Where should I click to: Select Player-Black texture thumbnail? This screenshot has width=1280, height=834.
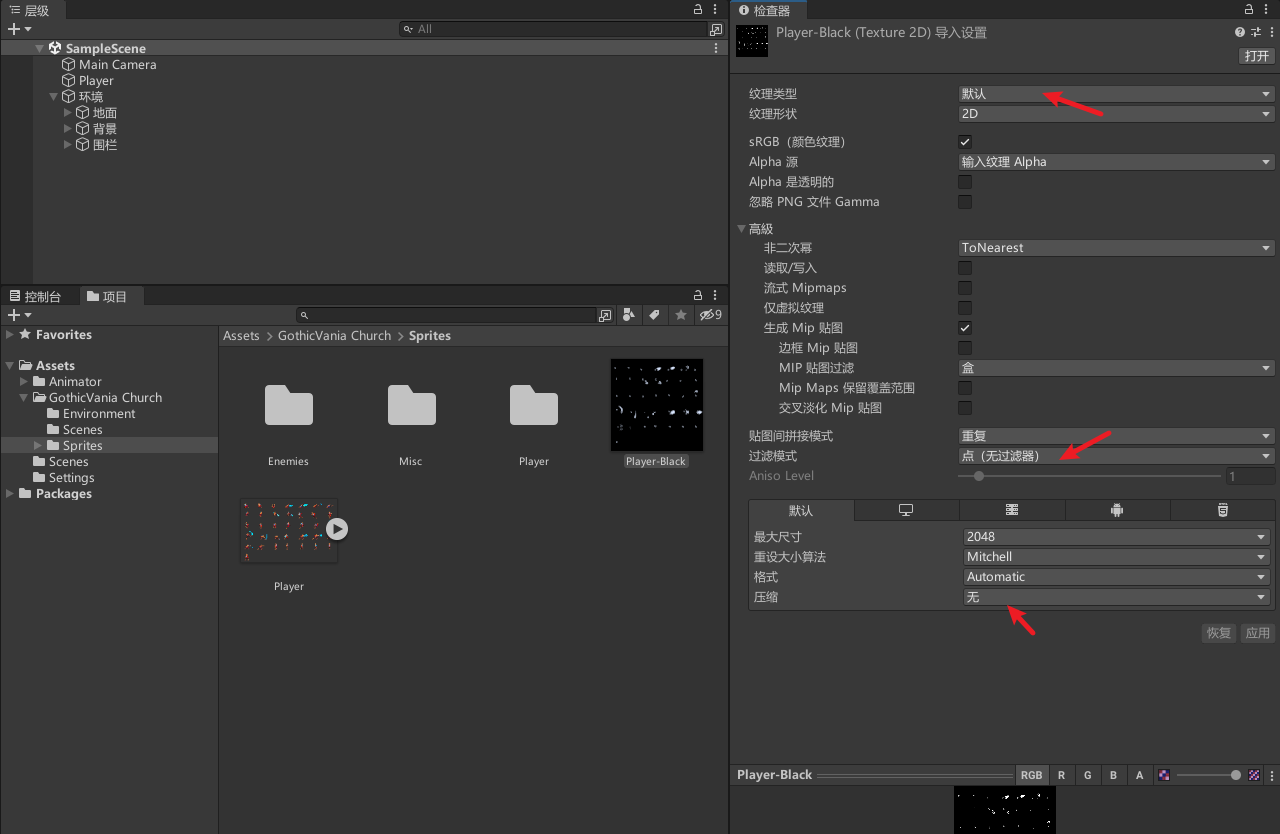[656, 405]
